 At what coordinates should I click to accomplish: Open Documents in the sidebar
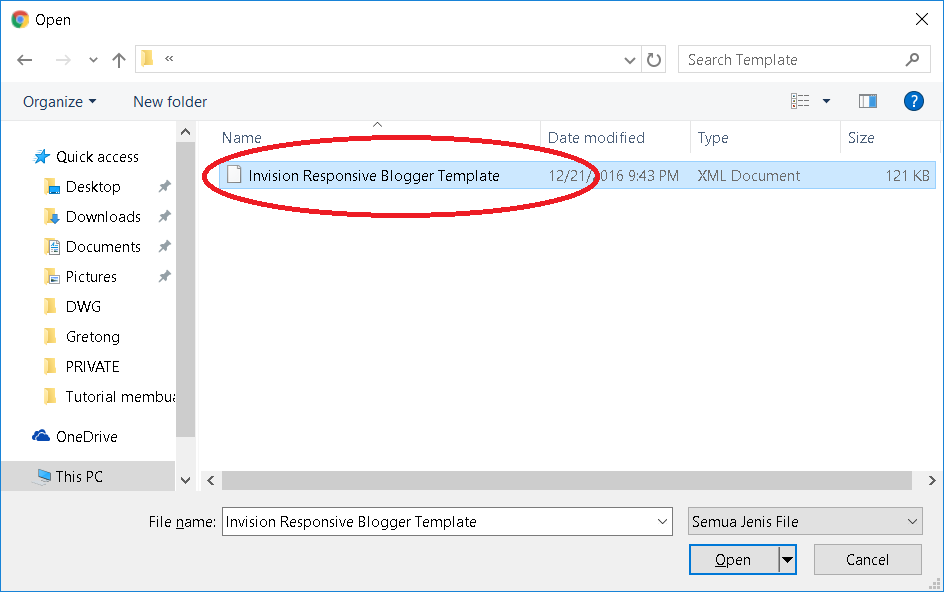tap(103, 247)
